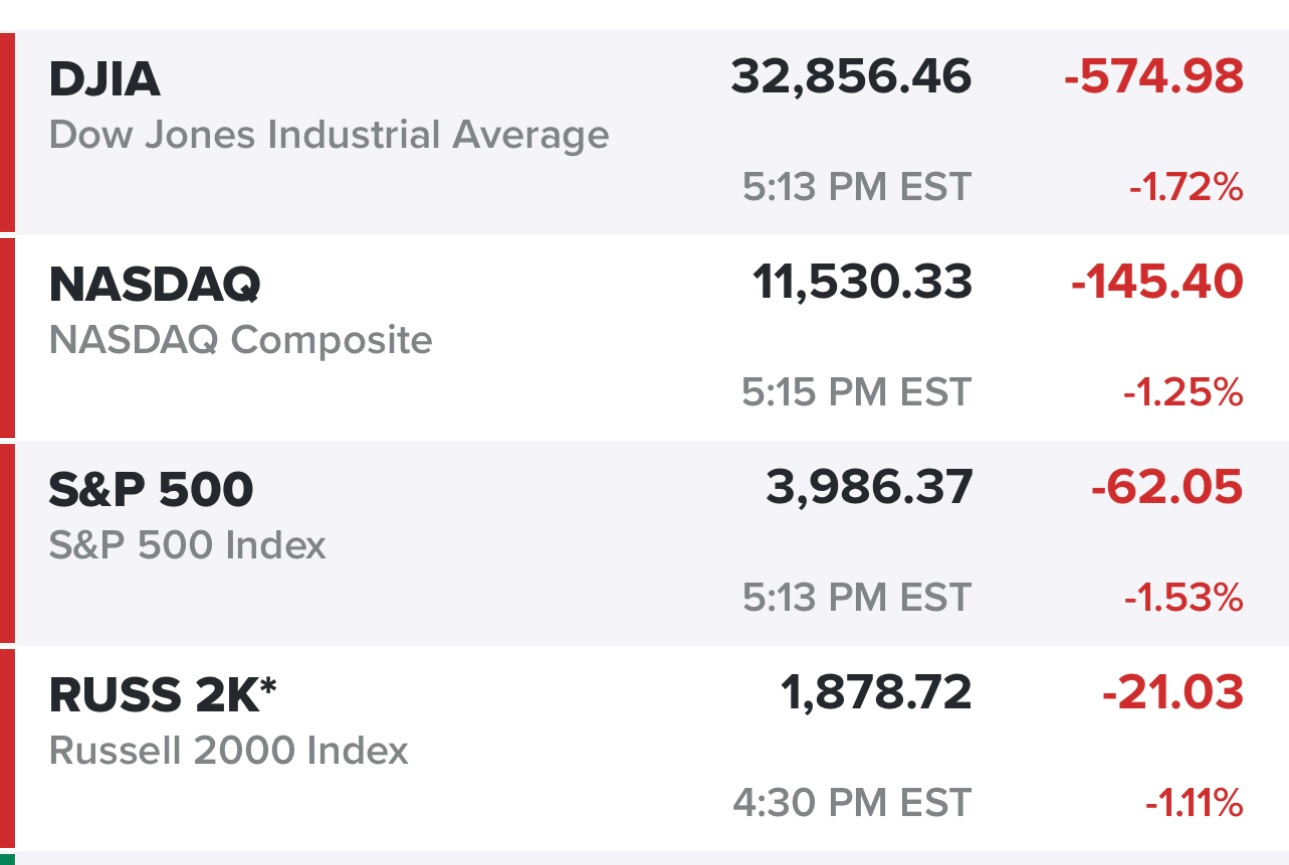The image size is (1289, 865).
Task: Tap DJIA price 32,856.46
Action: [851, 77]
